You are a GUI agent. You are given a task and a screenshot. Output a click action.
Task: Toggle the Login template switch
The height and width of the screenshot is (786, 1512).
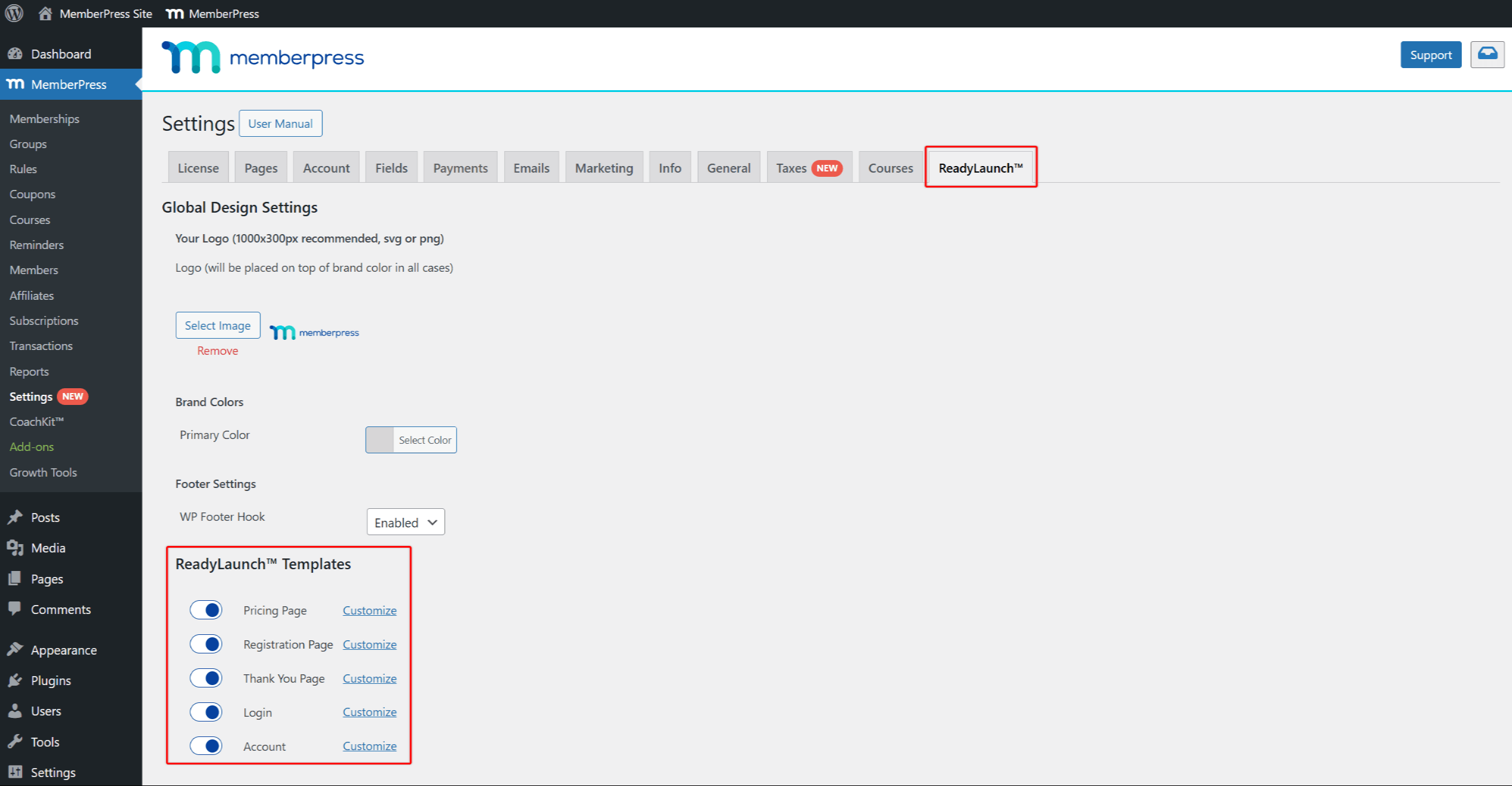pos(206,712)
